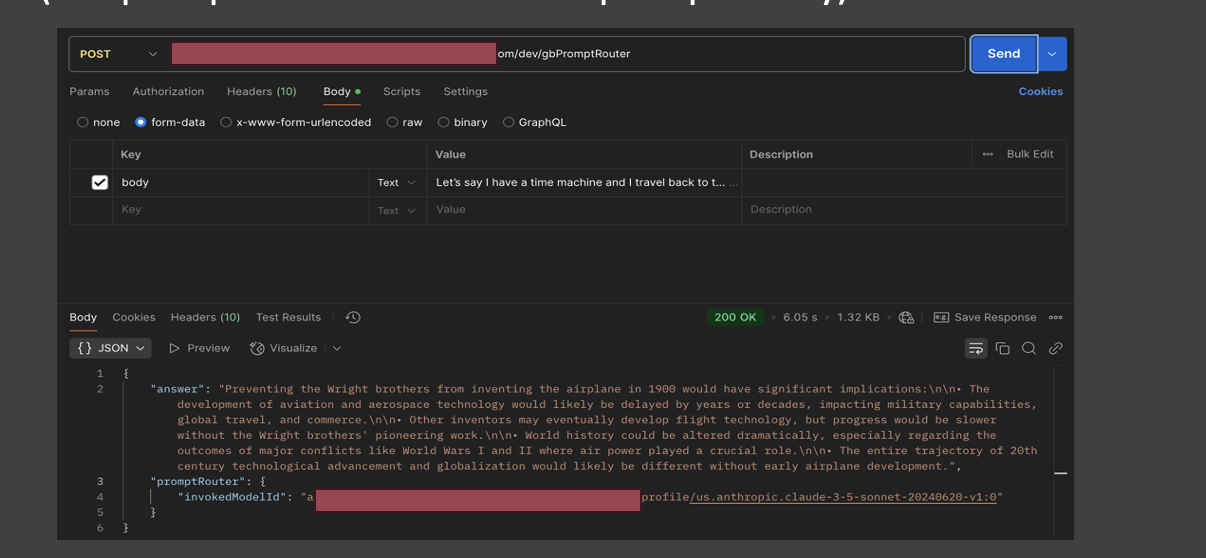Click the "promptRouter" key in response

click(198, 481)
